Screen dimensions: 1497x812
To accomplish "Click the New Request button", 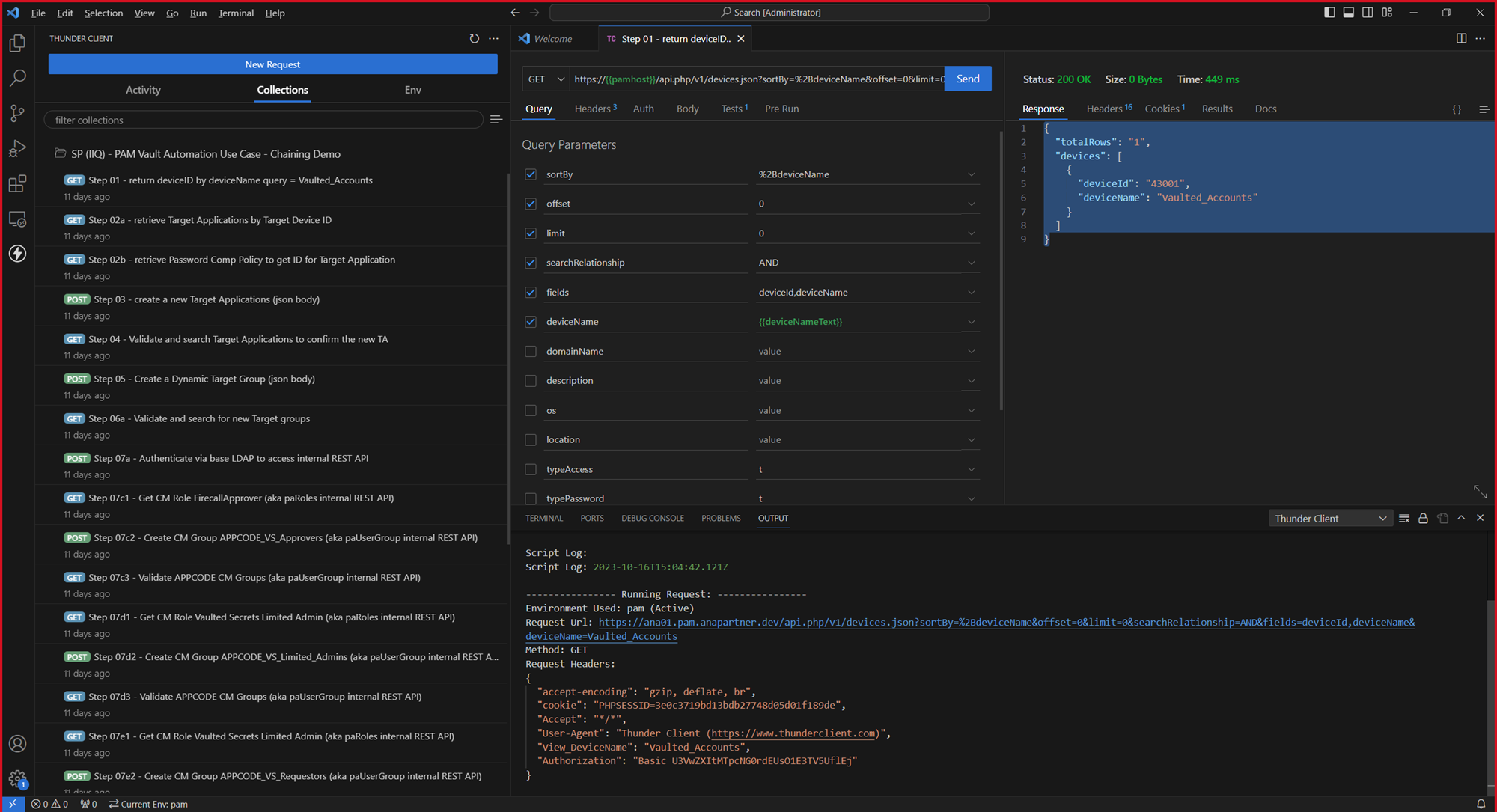I will (x=272, y=64).
